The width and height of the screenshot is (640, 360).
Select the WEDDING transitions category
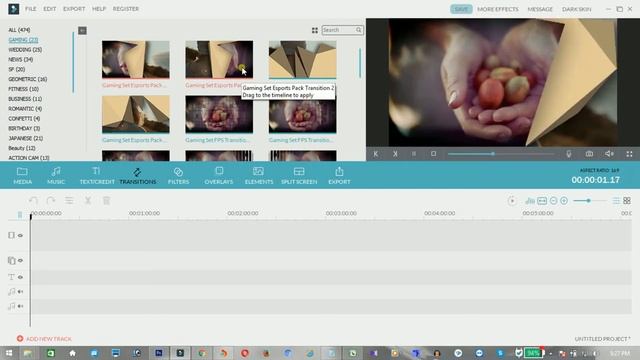coord(25,49)
